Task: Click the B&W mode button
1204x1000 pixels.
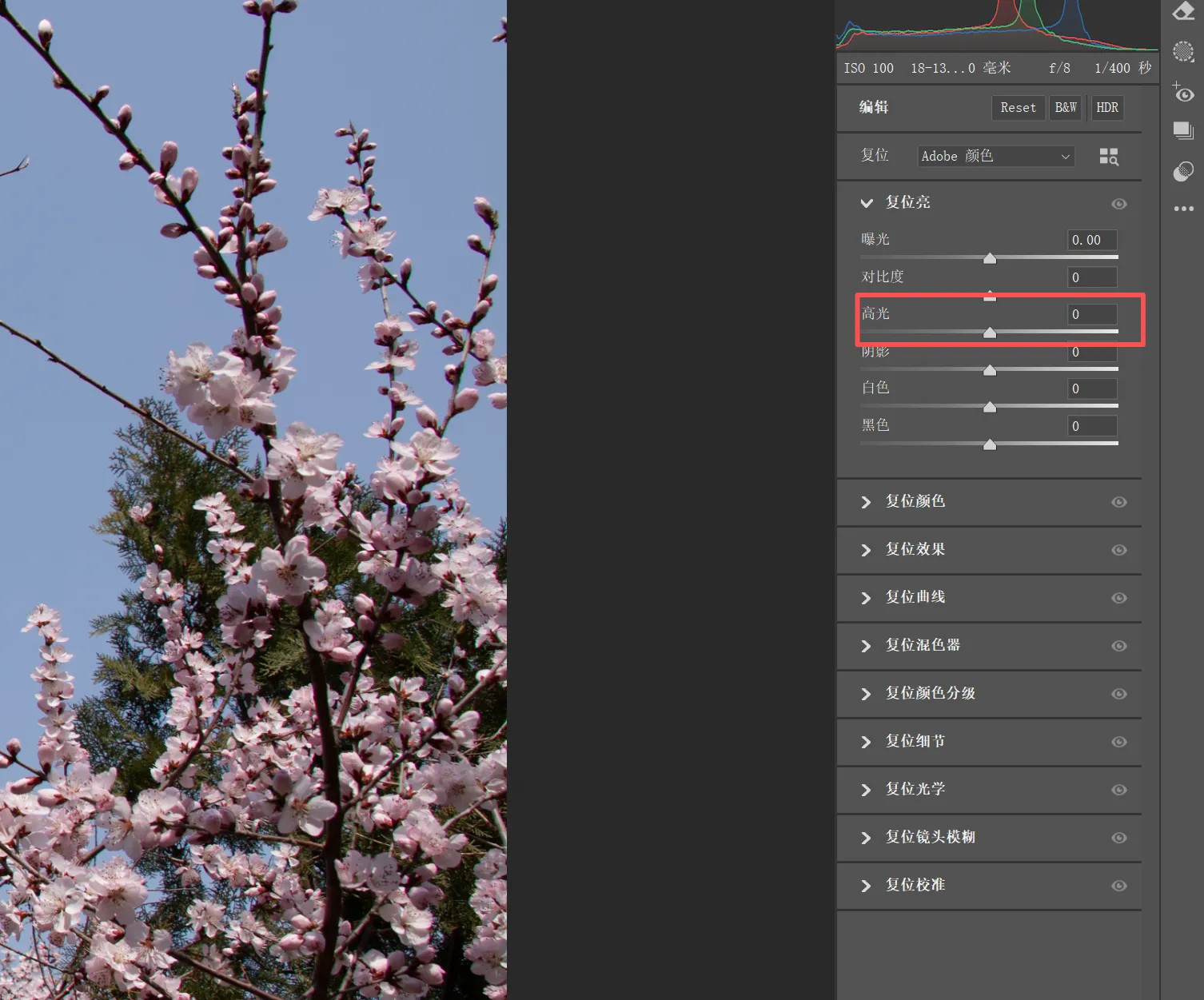Action: coord(1065,108)
